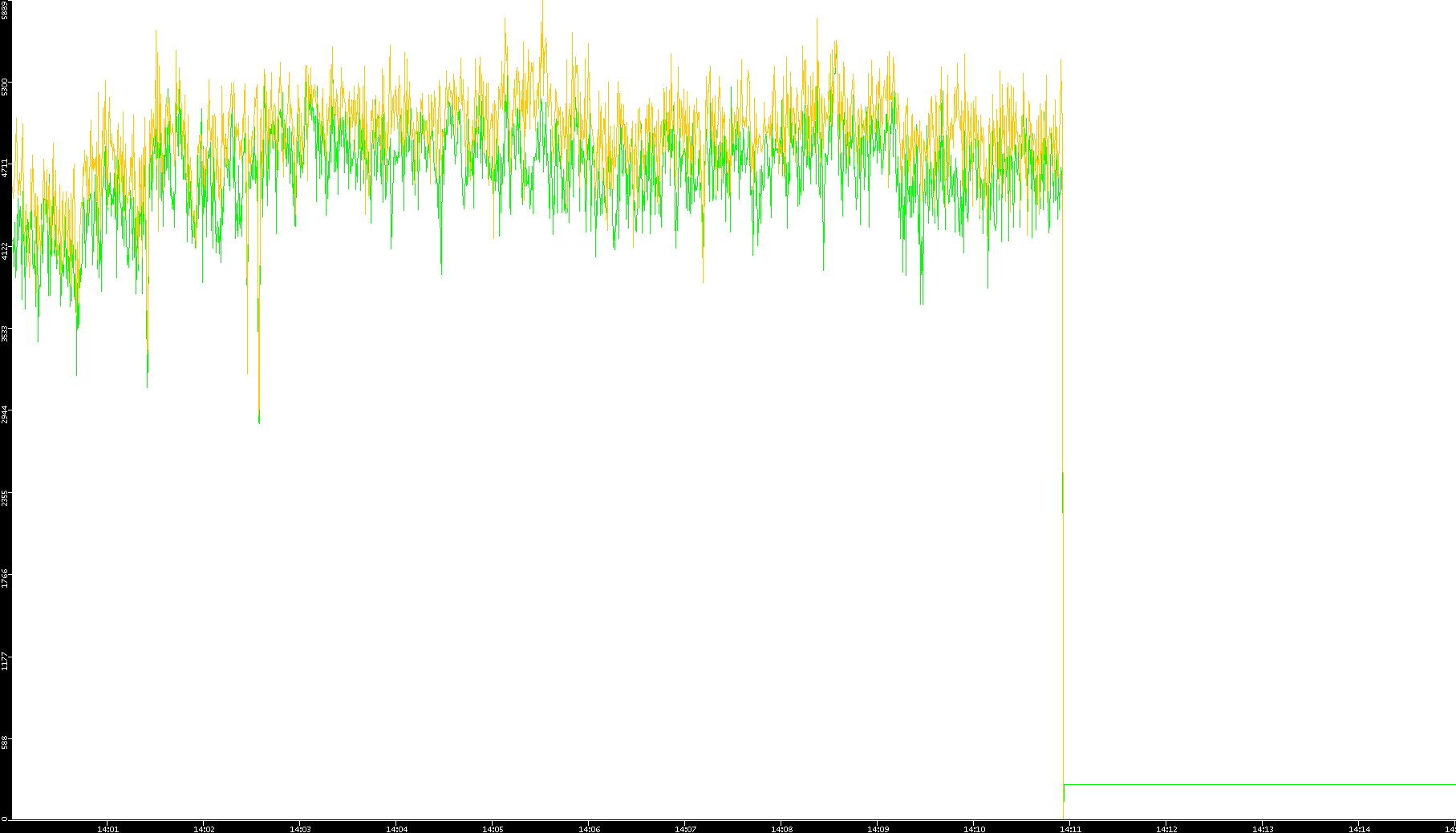Select the 14:05 tick on time axis
Image resolution: width=1456 pixels, height=833 pixels.
[493, 828]
